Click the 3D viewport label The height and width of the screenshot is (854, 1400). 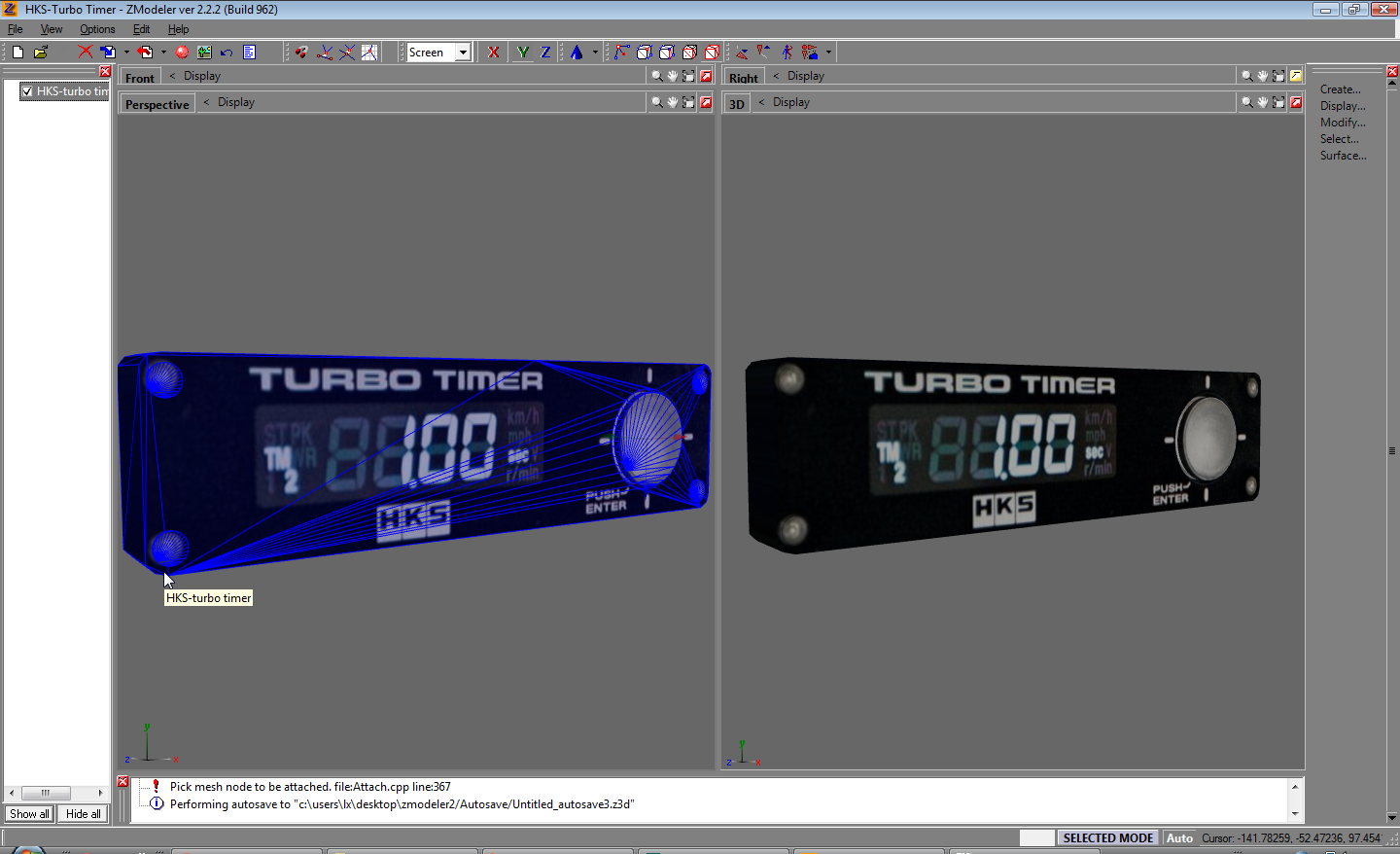coord(737,104)
